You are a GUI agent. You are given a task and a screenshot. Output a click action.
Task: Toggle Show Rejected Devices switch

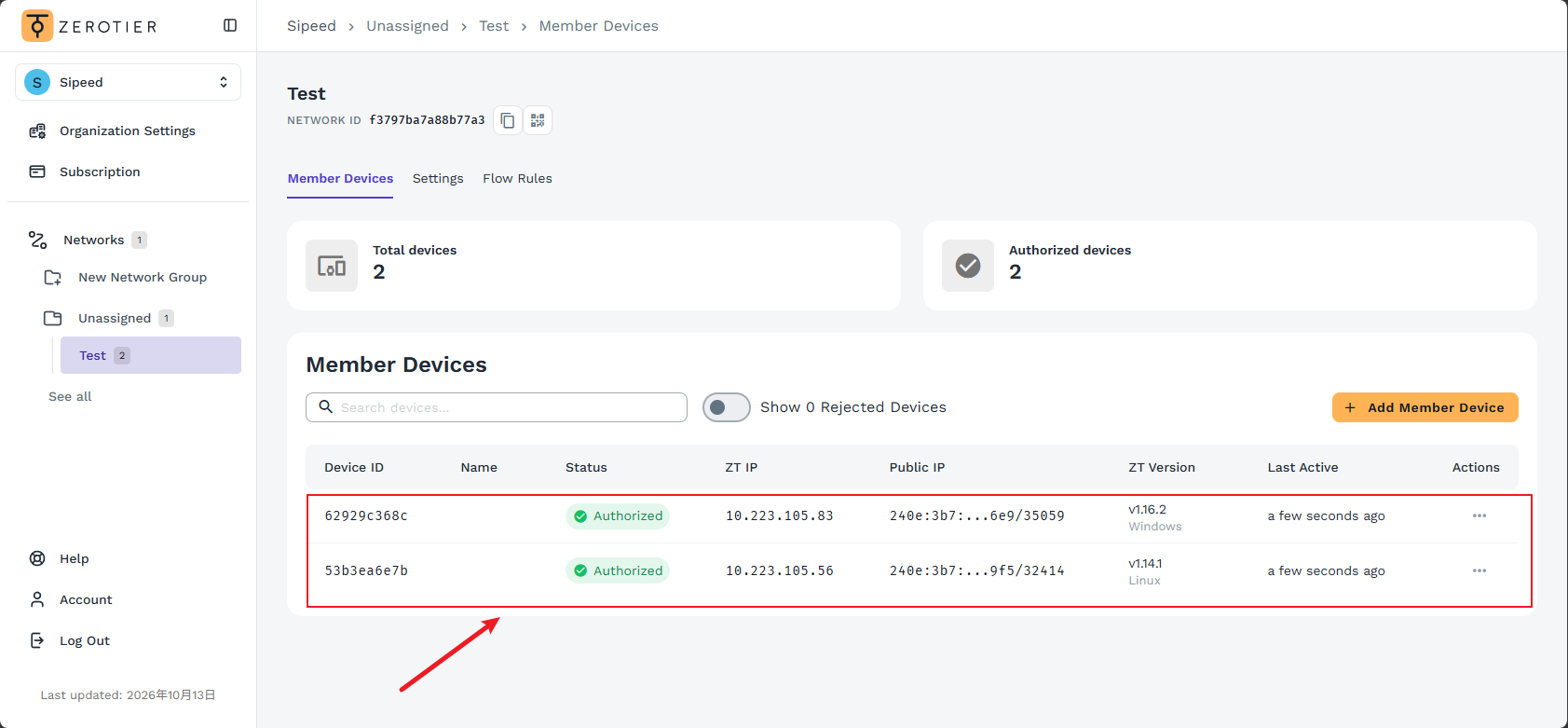pos(727,407)
